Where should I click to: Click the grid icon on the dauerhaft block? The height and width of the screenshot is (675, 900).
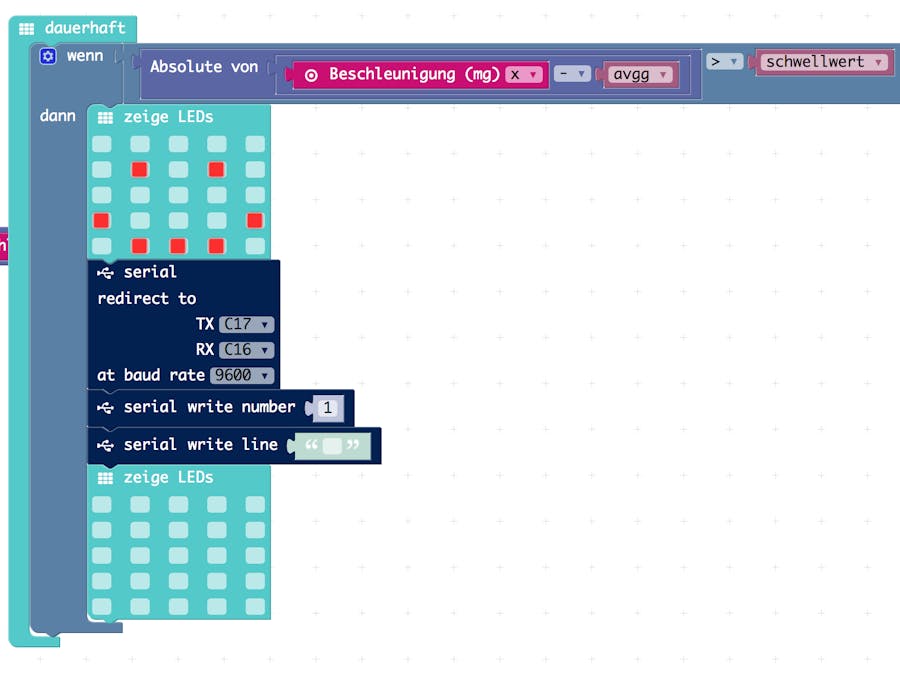(26, 29)
